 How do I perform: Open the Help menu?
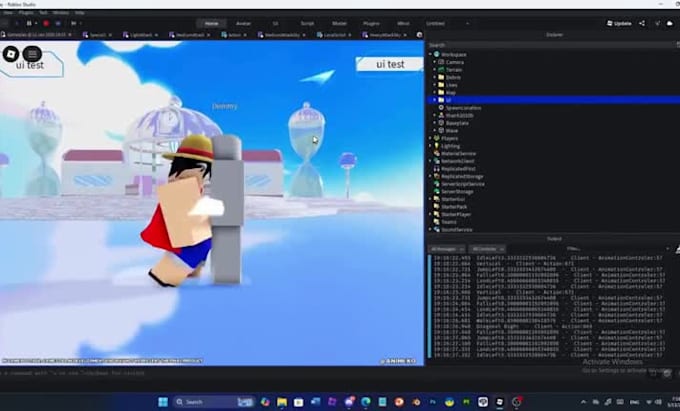[x=79, y=13]
